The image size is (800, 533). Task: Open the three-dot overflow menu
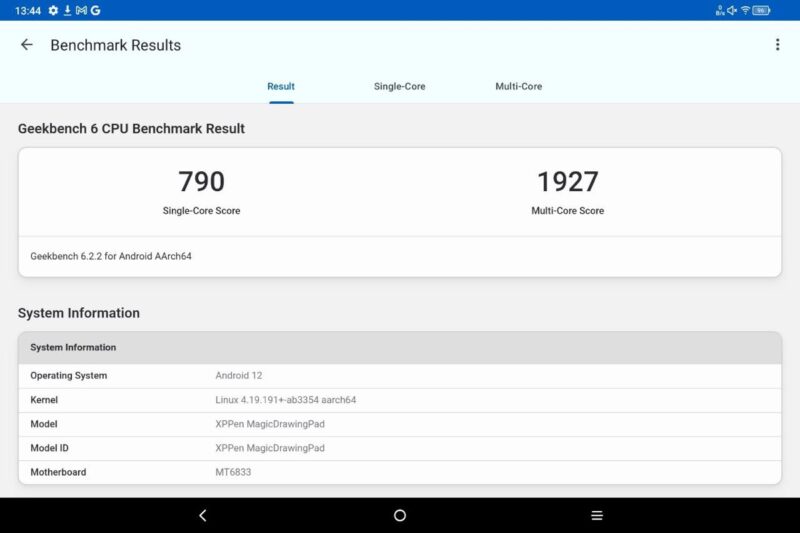coord(777,45)
